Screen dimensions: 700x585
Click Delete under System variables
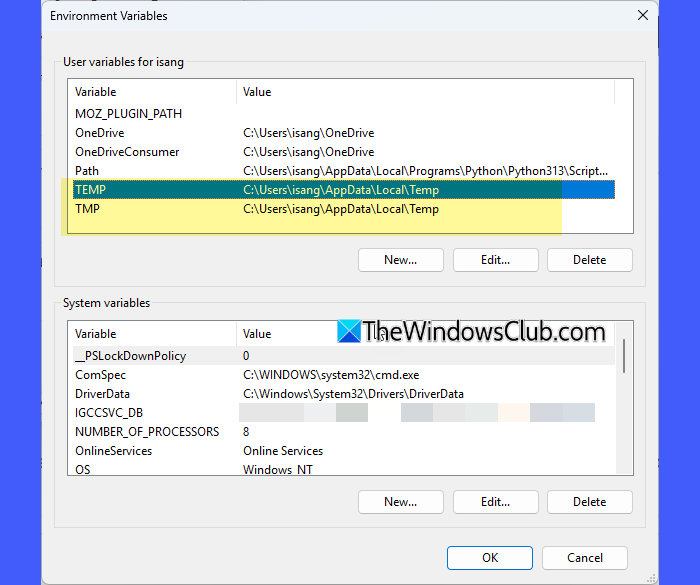(x=589, y=502)
